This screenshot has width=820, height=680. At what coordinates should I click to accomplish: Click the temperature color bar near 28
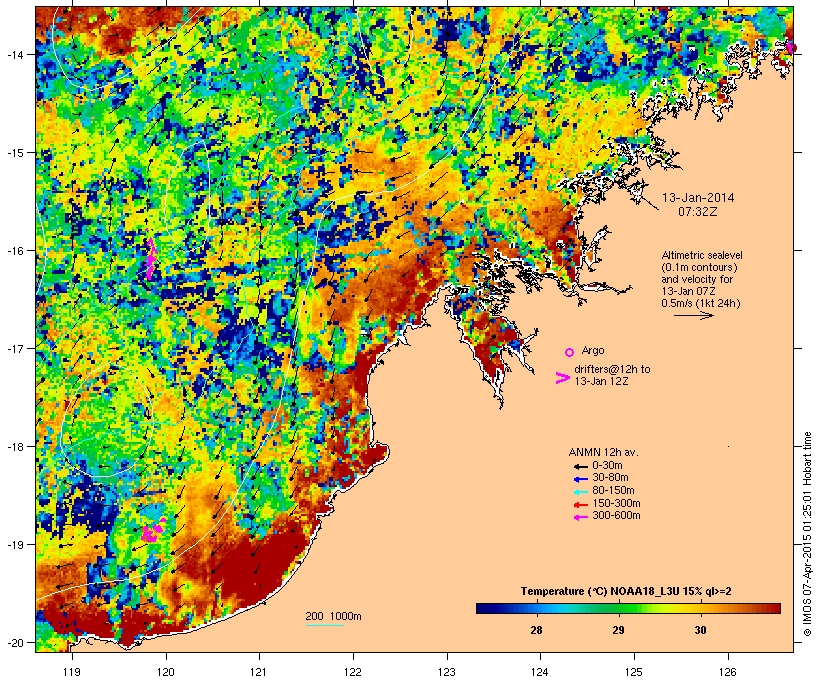click(537, 608)
